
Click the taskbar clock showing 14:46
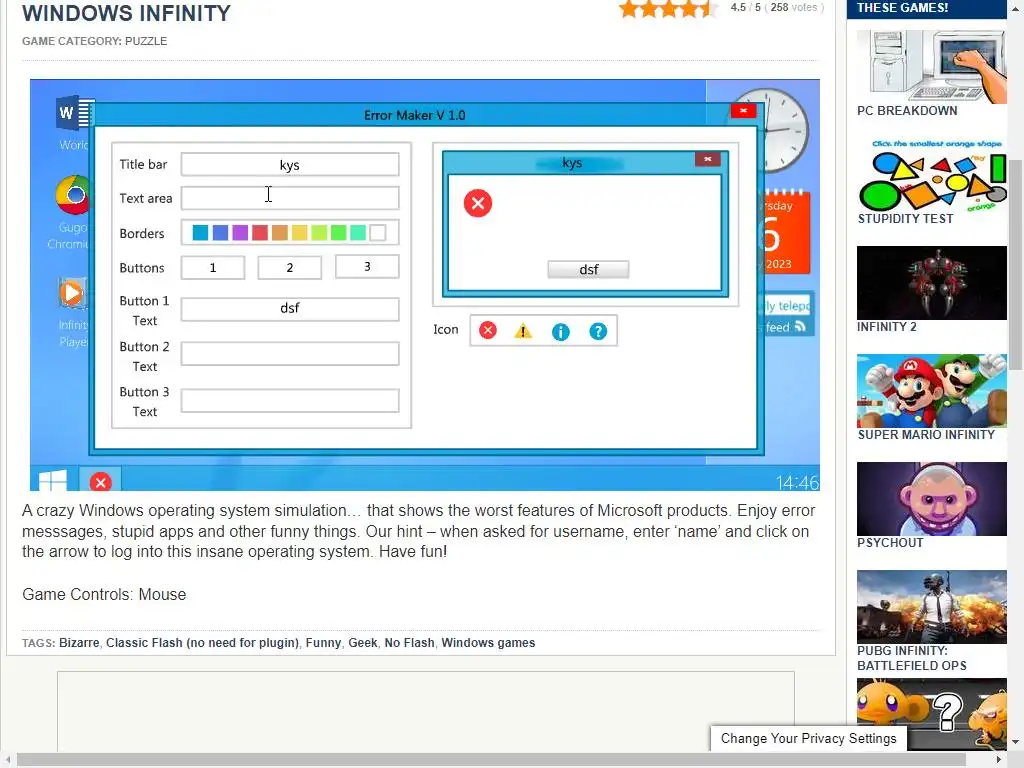tap(797, 483)
